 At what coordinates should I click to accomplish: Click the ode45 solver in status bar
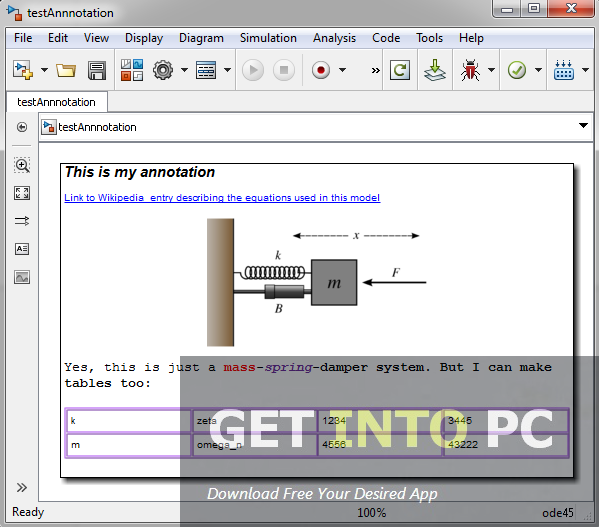pyautogui.click(x=558, y=512)
